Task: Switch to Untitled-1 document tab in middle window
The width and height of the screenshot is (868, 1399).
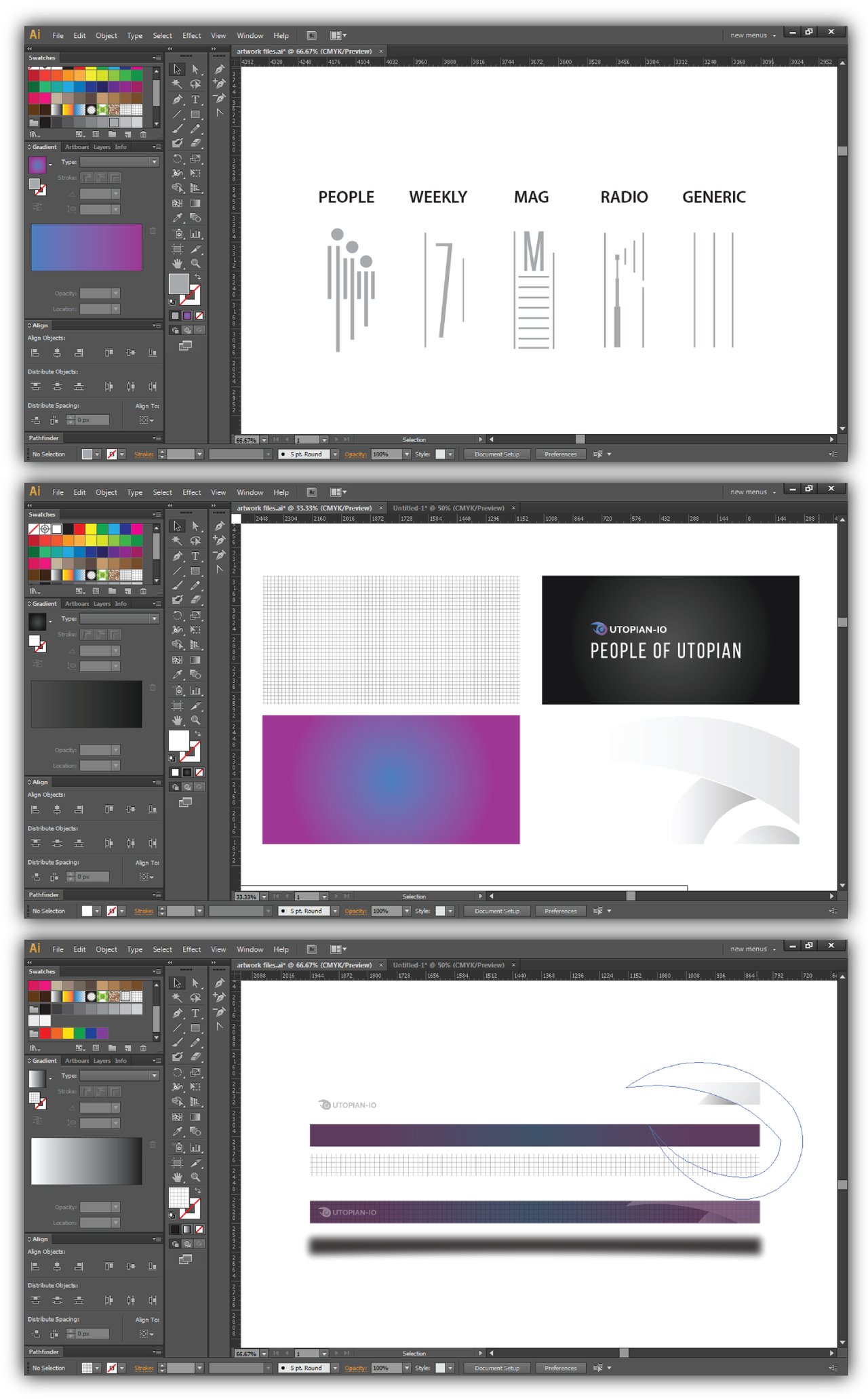Action: click(448, 508)
